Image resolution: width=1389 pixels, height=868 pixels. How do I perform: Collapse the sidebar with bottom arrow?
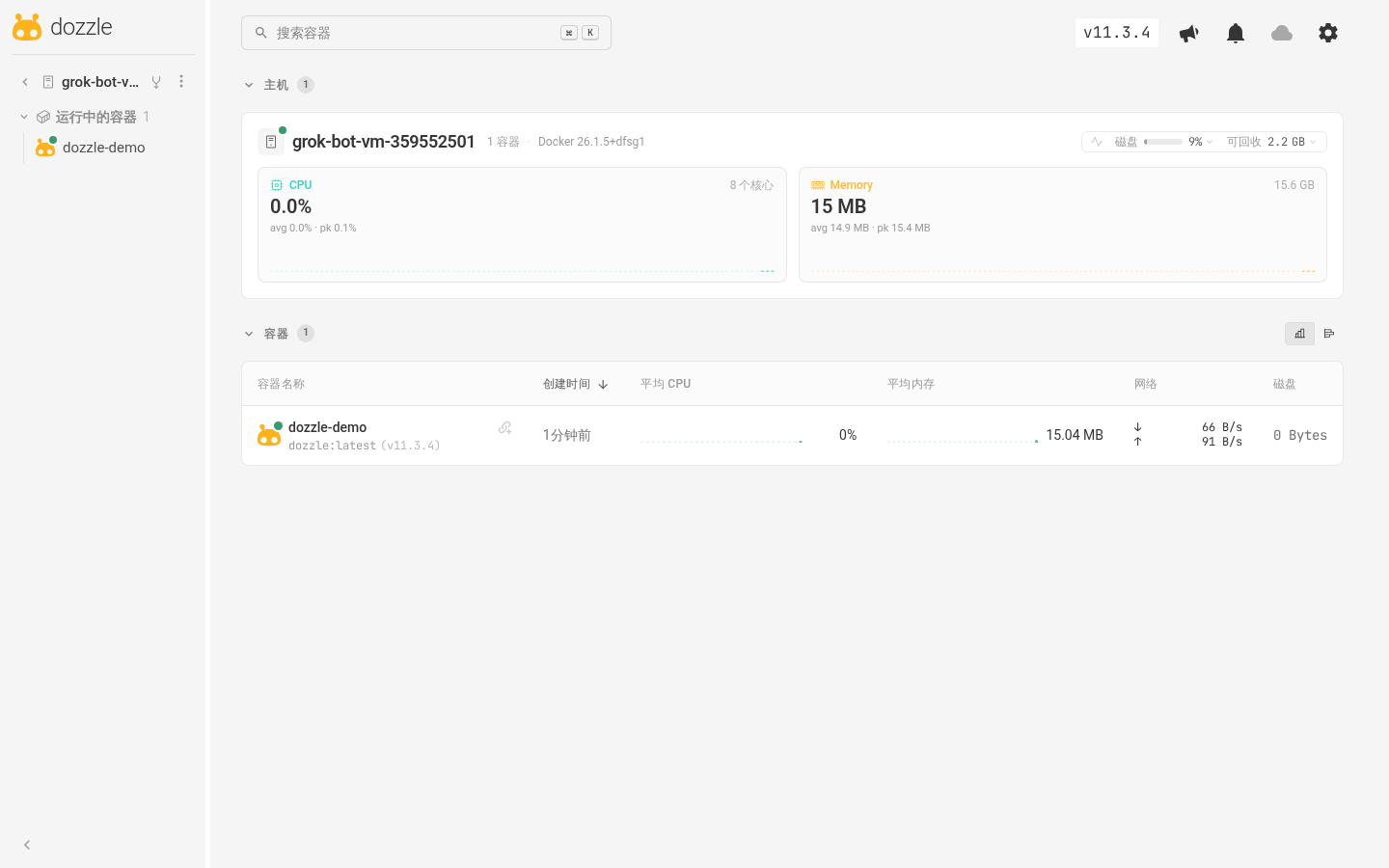click(x=27, y=845)
